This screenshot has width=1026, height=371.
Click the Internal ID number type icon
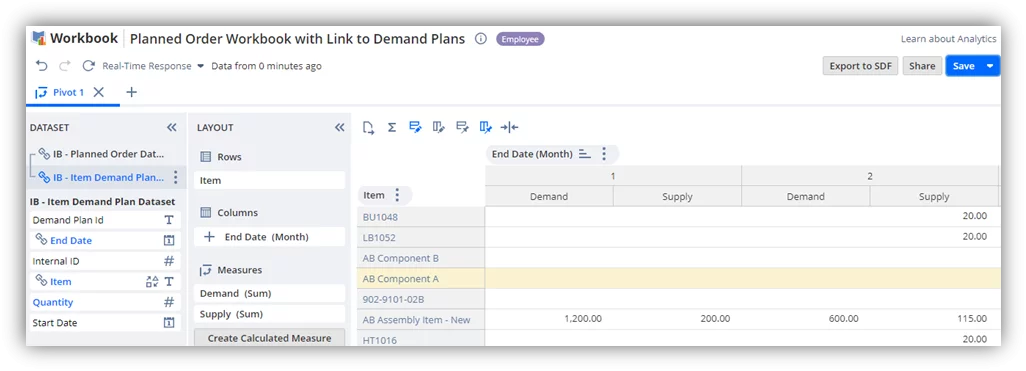tap(169, 261)
